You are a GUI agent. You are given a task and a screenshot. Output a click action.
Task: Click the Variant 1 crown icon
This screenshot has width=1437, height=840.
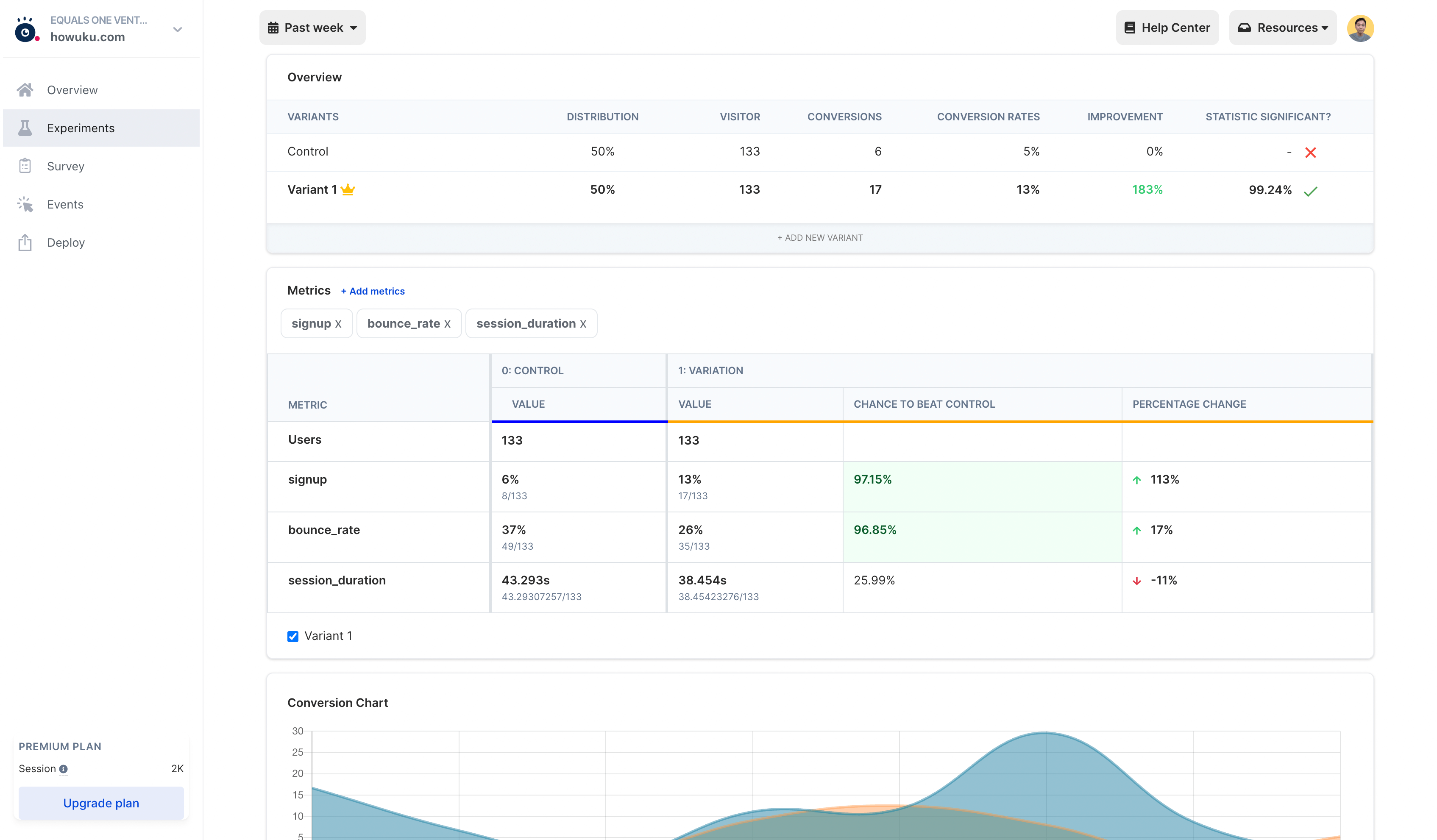tap(348, 190)
